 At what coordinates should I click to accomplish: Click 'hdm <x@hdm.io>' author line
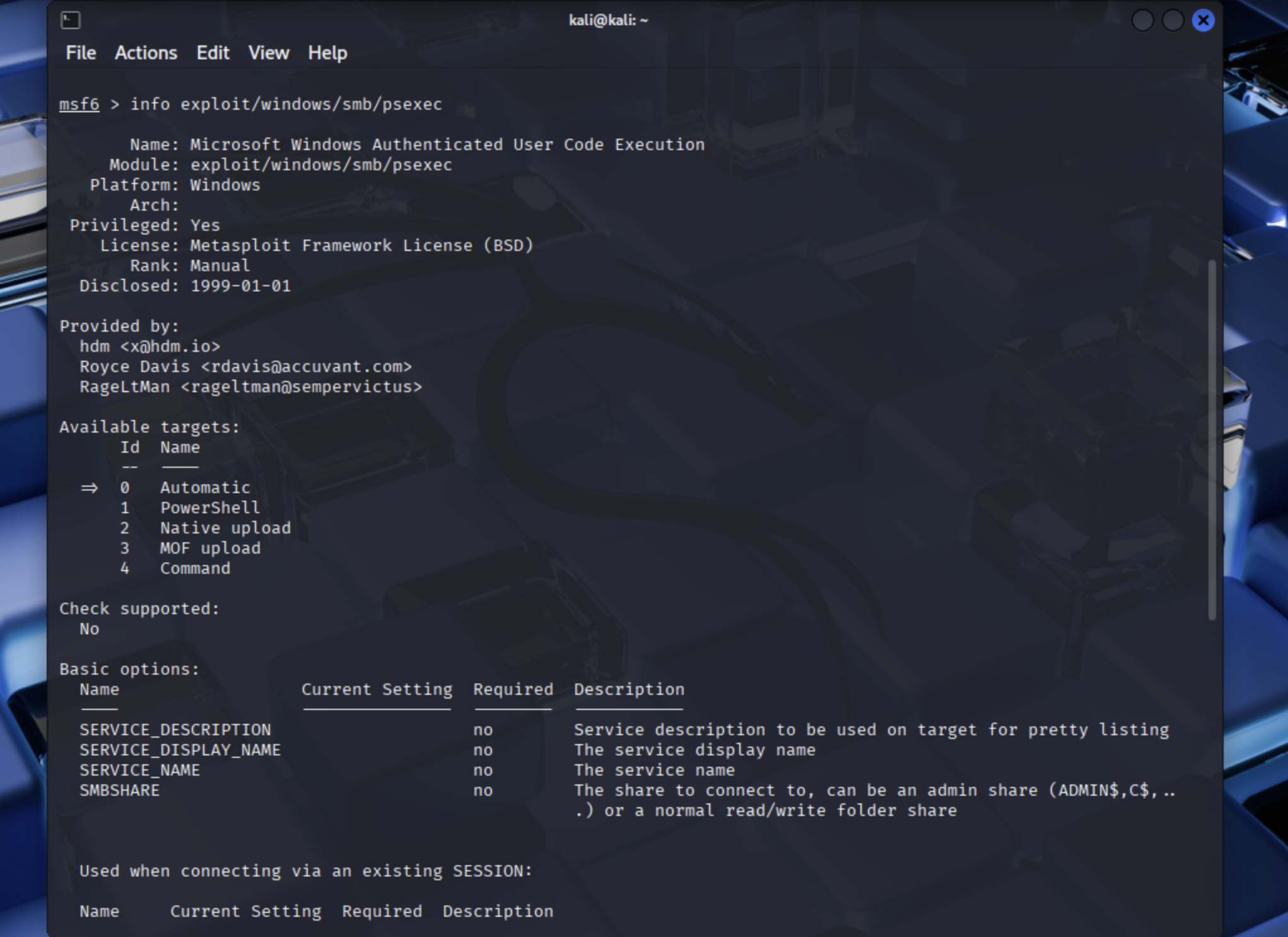149,346
